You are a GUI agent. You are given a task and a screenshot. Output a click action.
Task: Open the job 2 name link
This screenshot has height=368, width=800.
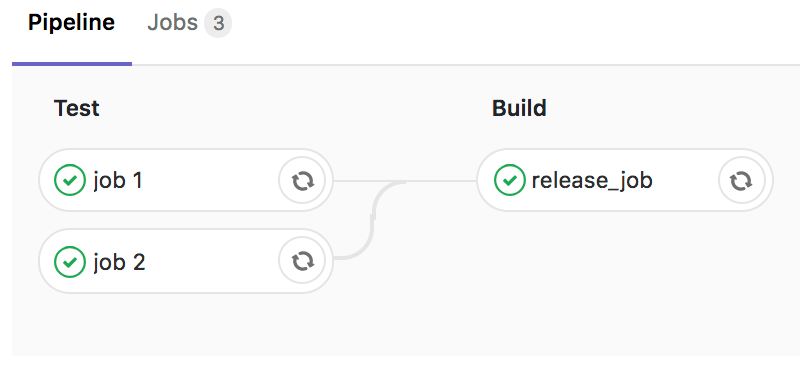(x=119, y=262)
